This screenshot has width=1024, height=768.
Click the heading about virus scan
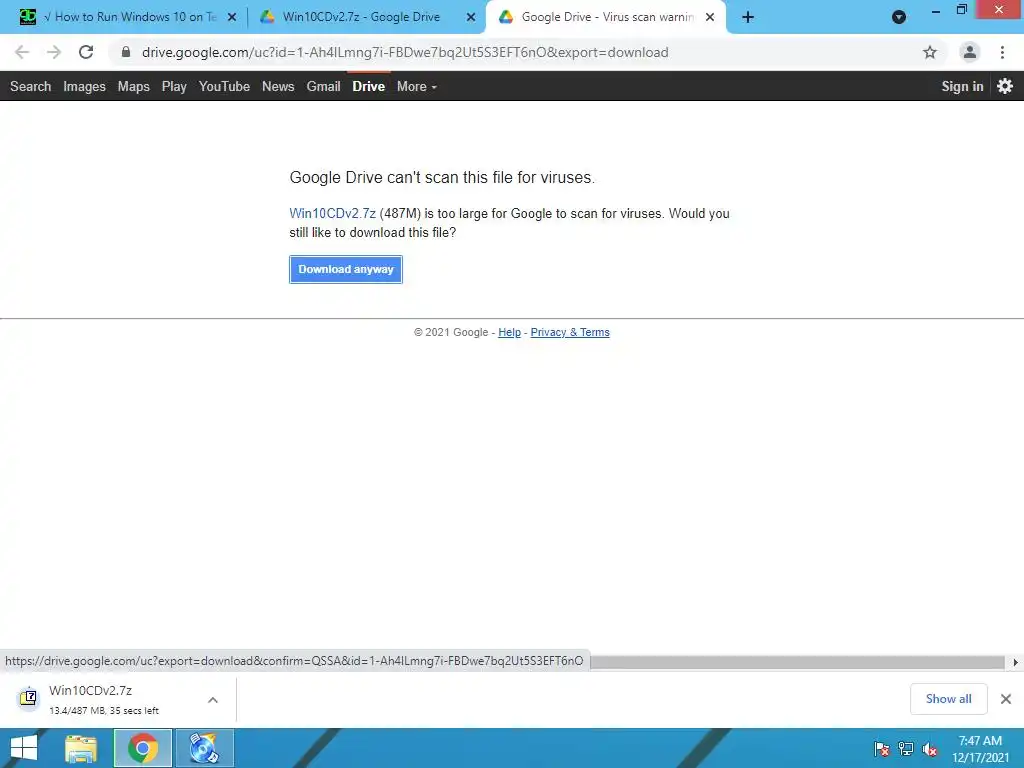click(442, 178)
